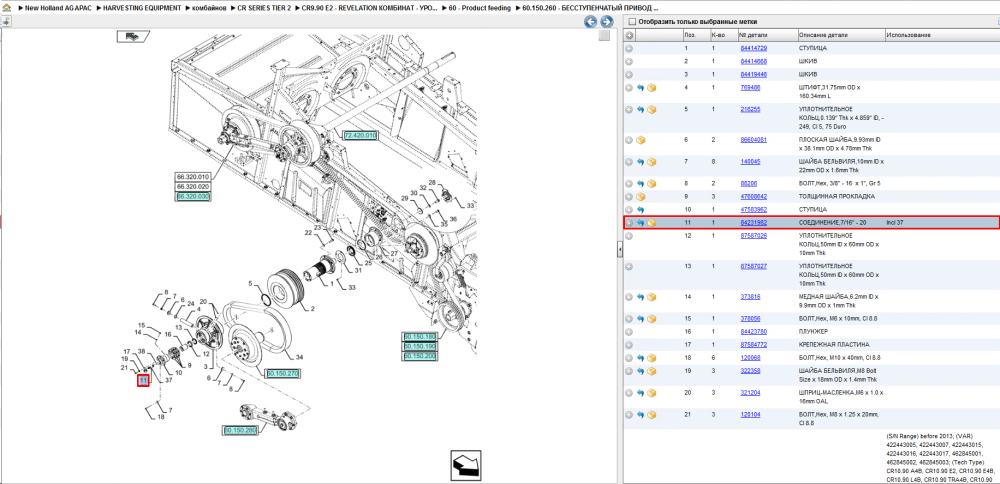Go to next diagram with right arrow

tap(606, 22)
